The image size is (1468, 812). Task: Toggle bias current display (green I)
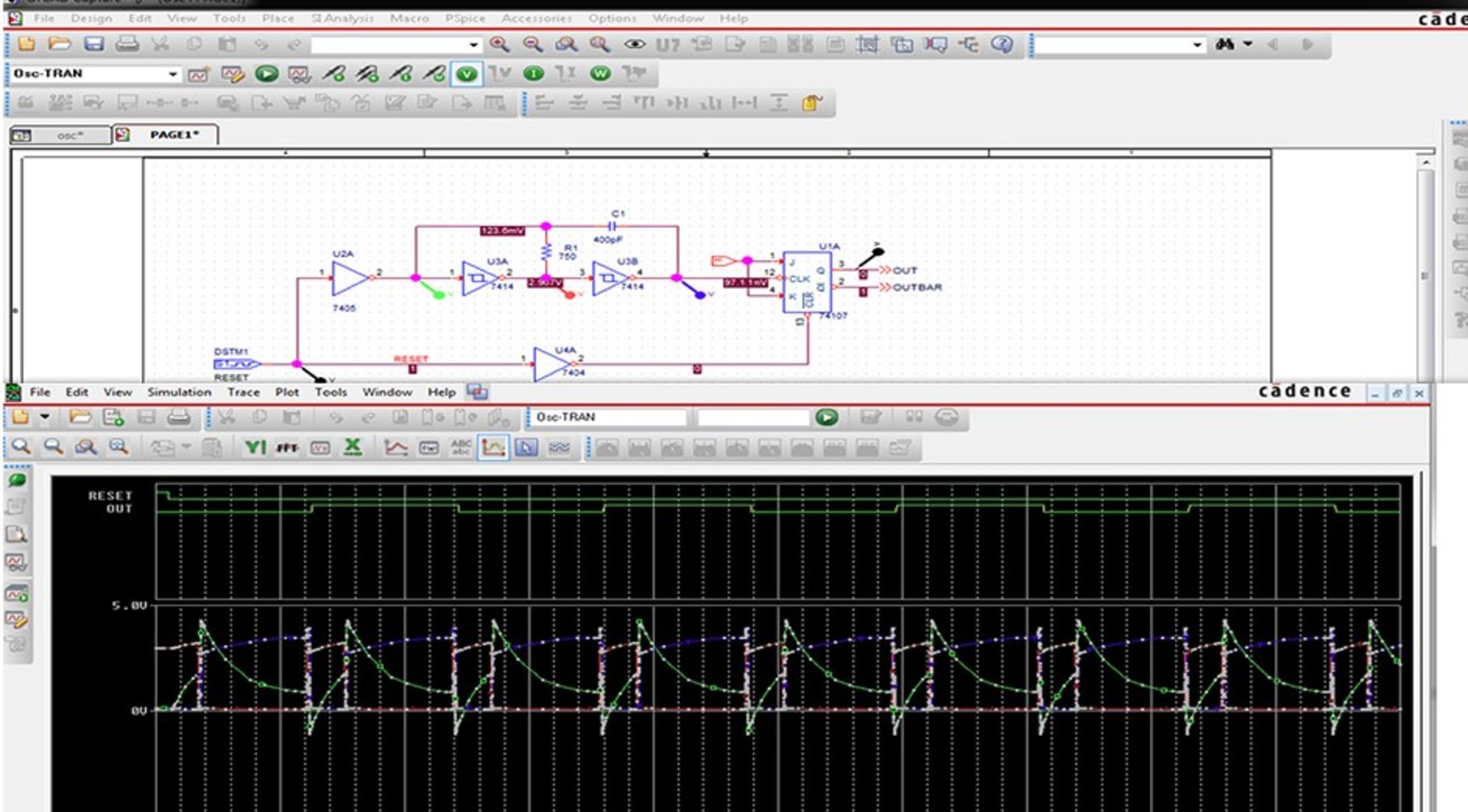[x=534, y=73]
